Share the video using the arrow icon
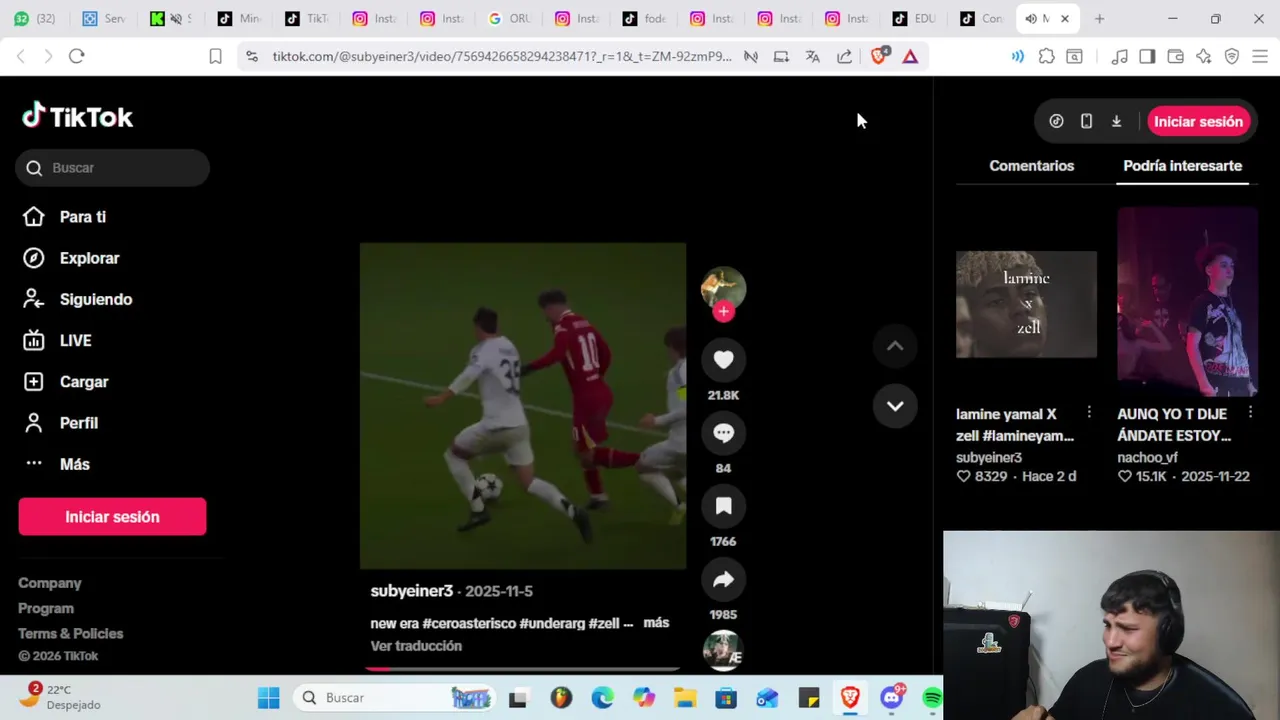 pyautogui.click(x=723, y=579)
